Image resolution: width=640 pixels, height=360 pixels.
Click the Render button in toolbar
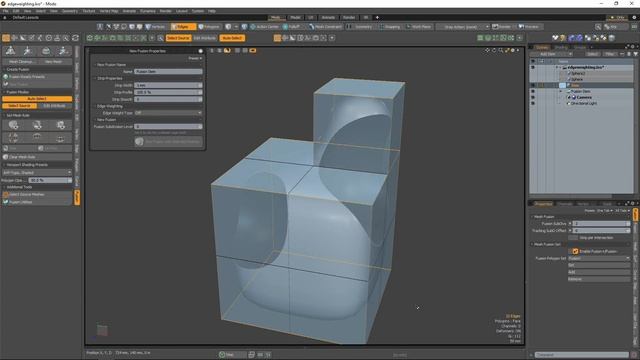502,27
